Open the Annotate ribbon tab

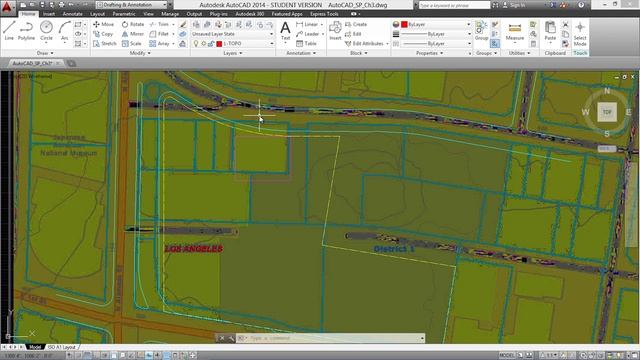click(73, 14)
